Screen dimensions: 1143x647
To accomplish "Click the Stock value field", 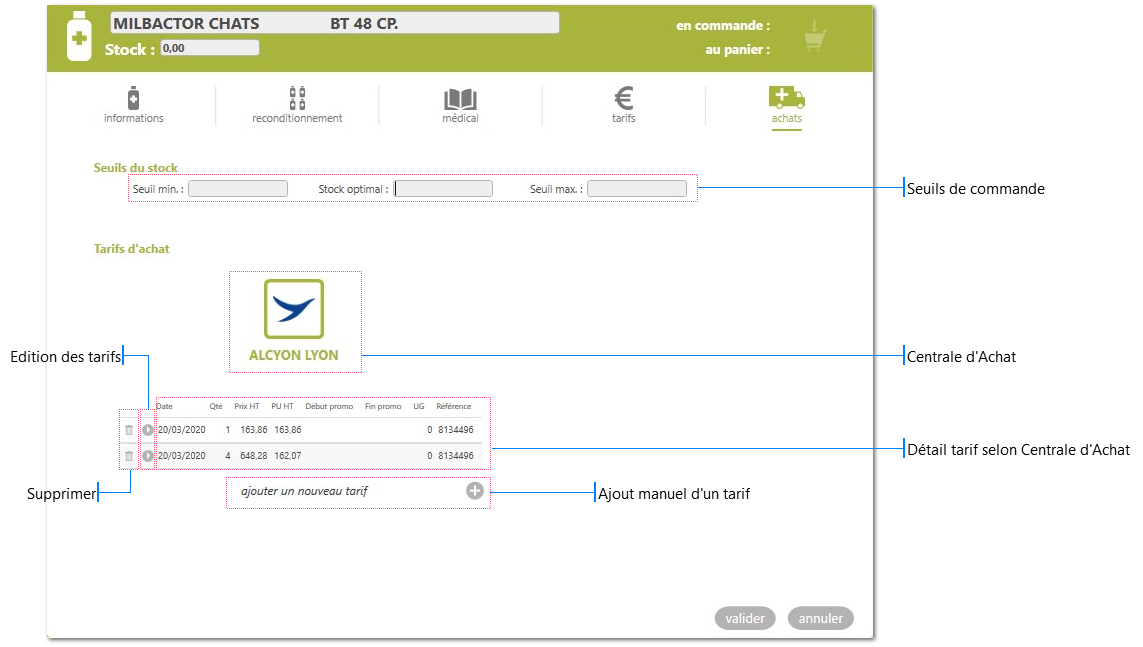I will (x=210, y=48).
